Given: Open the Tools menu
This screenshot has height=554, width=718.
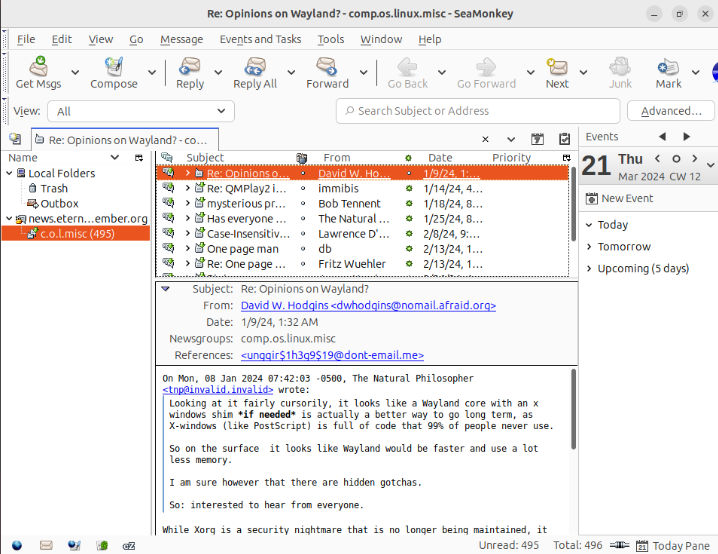Looking at the screenshot, I should point(331,39).
